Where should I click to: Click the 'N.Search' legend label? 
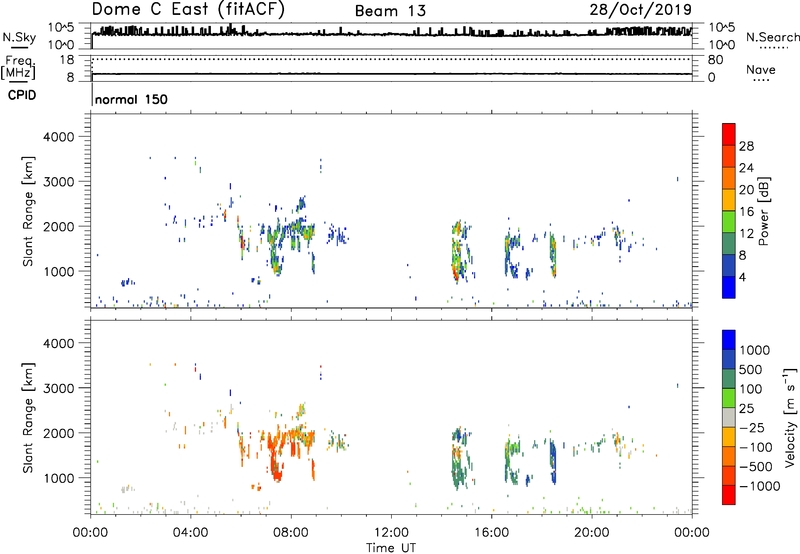pos(772,37)
